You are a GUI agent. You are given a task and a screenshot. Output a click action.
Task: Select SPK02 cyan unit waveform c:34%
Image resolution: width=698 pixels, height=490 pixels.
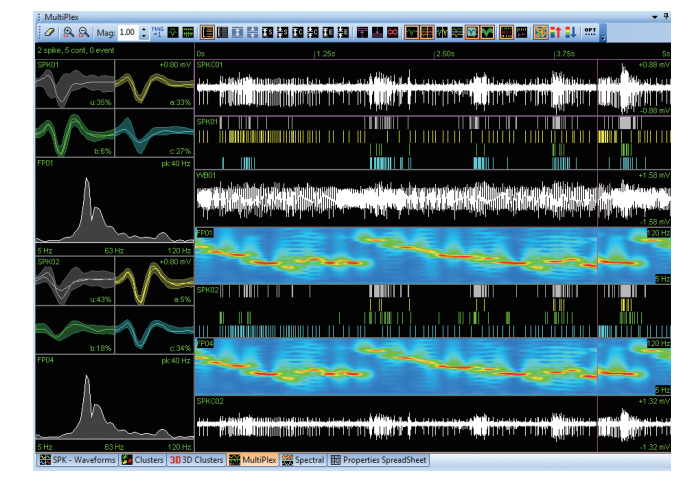coord(154,330)
